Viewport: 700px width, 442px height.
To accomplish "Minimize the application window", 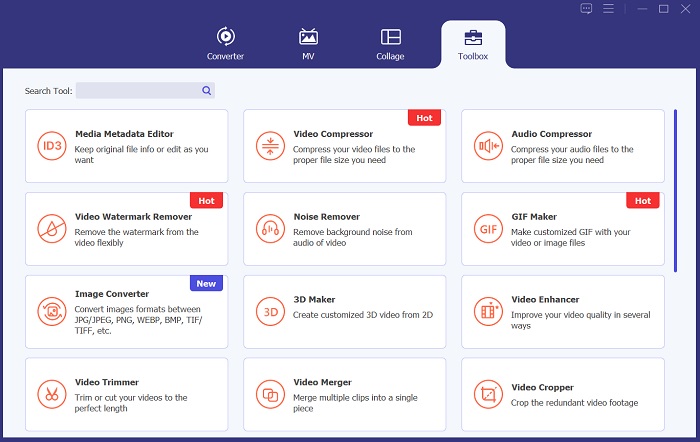I will [642, 8].
